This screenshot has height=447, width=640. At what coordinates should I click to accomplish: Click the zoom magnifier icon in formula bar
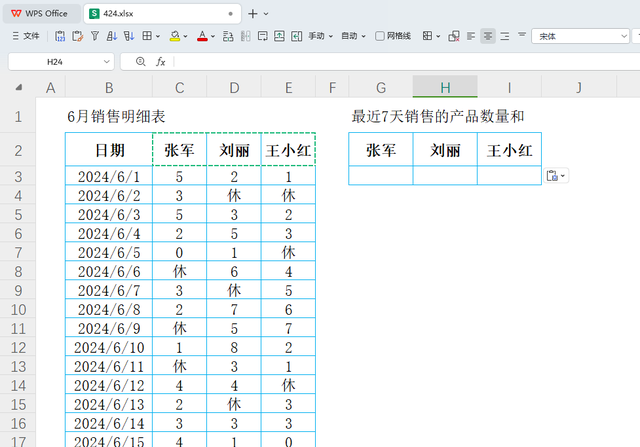(140, 62)
